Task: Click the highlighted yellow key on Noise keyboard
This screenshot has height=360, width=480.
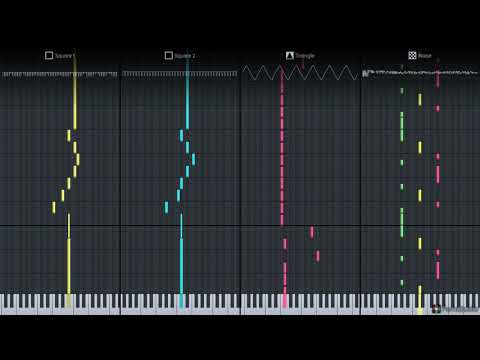Action: 420,304
